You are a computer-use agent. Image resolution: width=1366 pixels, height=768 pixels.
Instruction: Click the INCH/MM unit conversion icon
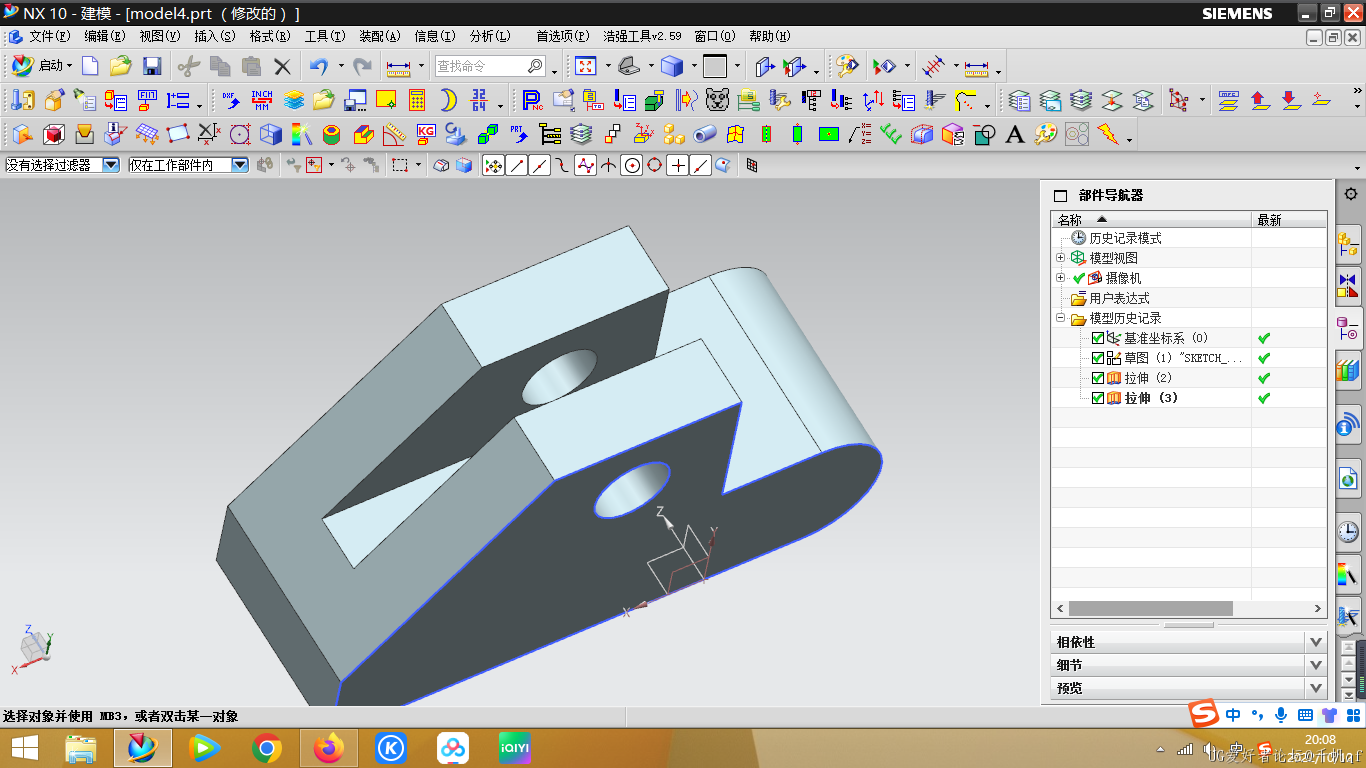point(262,100)
